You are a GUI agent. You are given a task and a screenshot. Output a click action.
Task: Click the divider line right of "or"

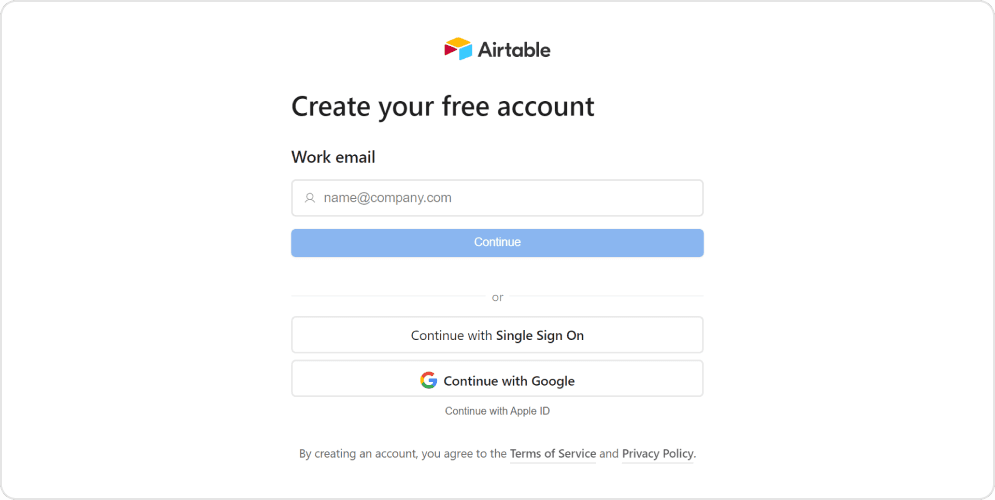tap(608, 296)
